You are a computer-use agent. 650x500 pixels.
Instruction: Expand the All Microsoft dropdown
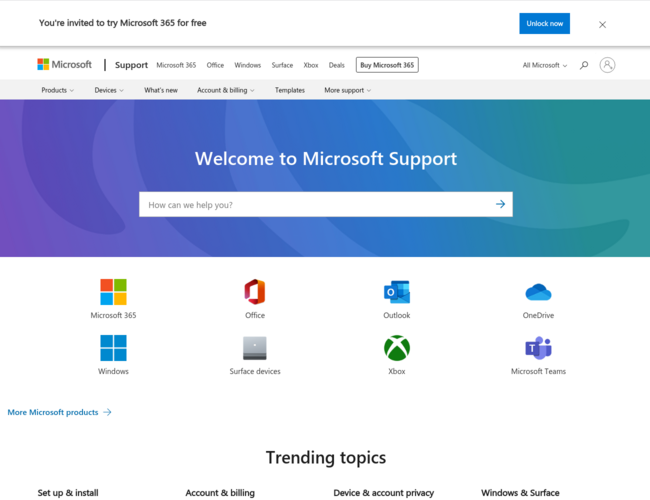tap(545, 65)
